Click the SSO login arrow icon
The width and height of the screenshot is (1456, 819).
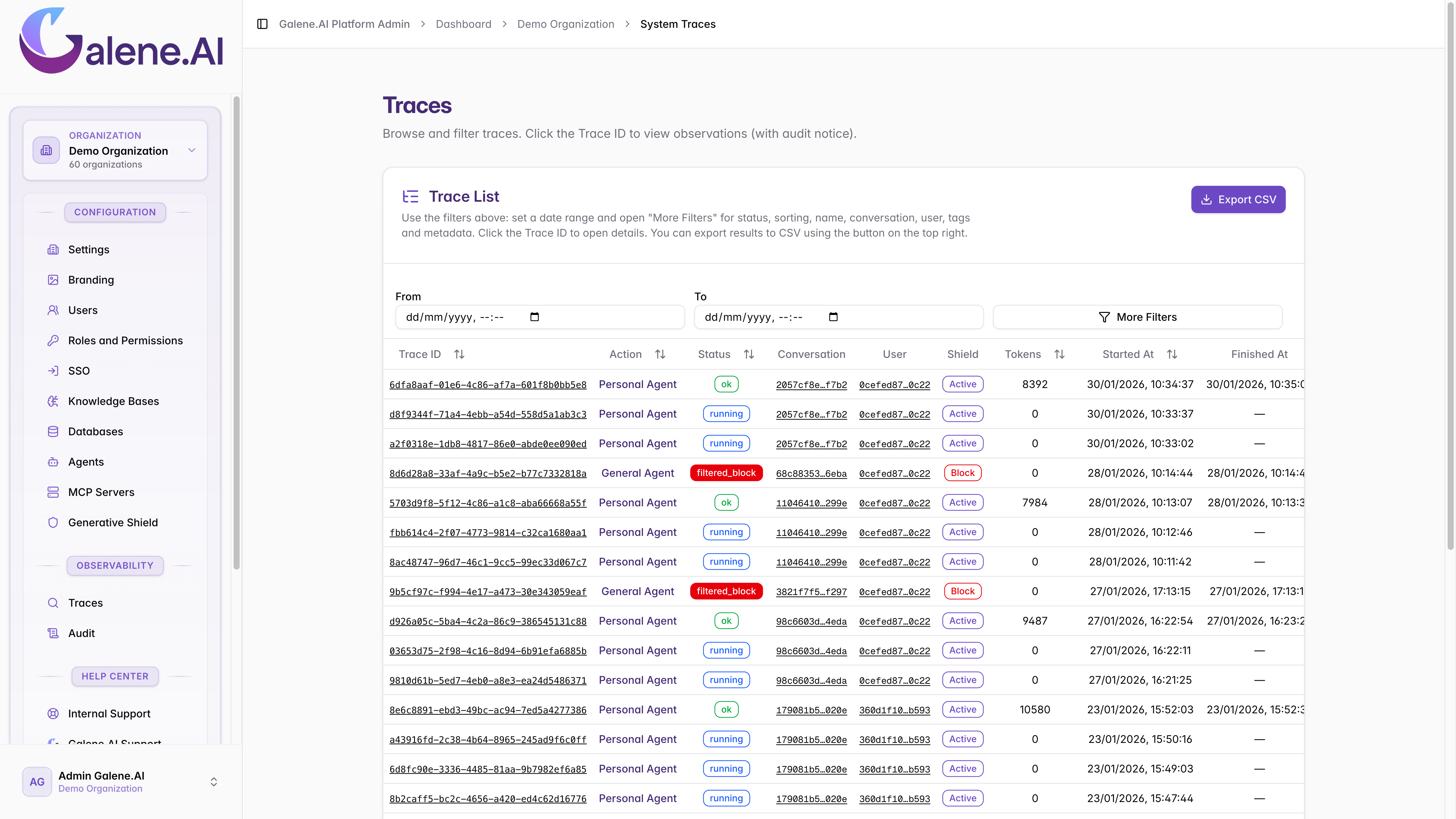point(53,371)
